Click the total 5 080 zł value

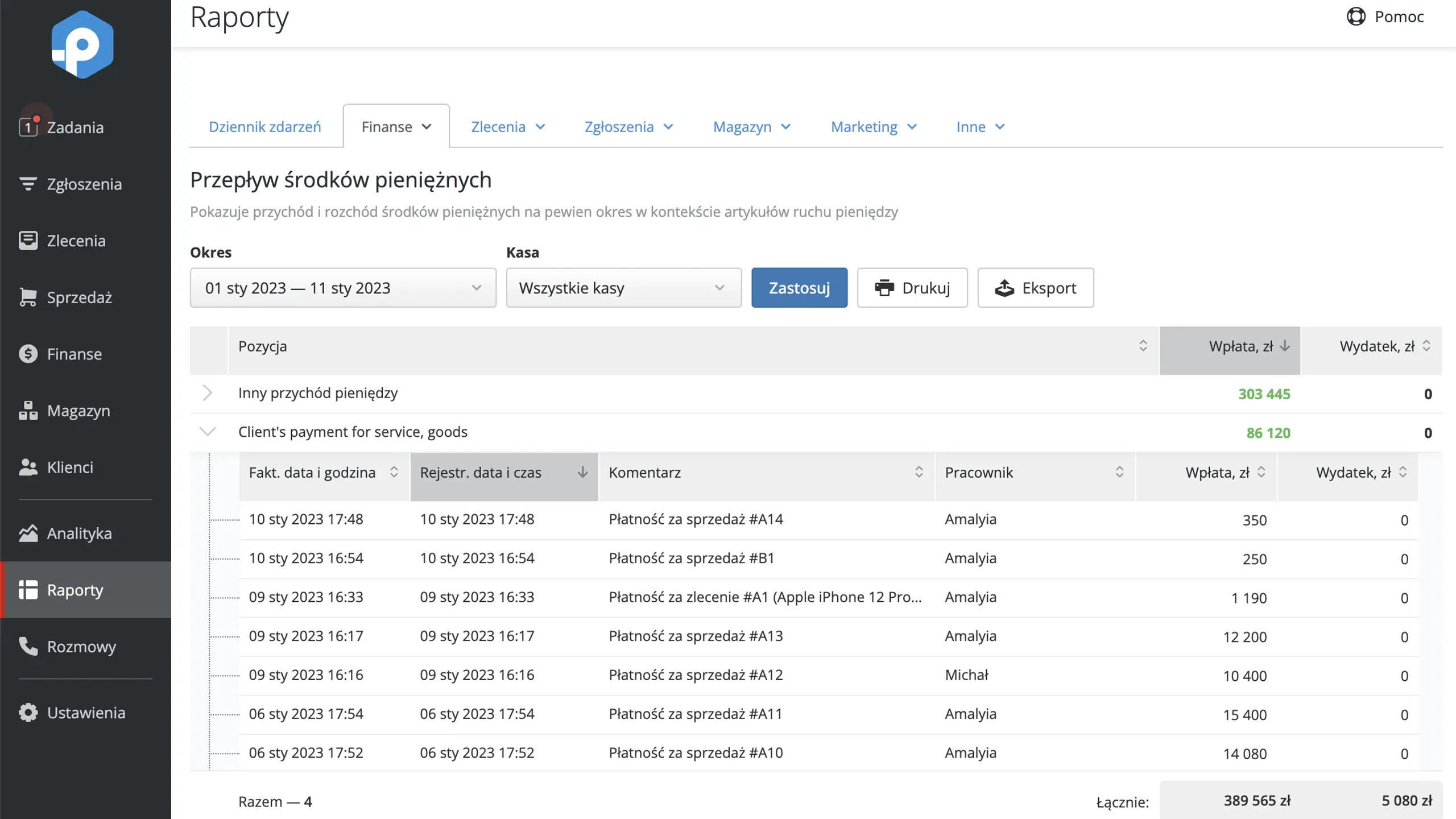pyautogui.click(x=1407, y=800)
